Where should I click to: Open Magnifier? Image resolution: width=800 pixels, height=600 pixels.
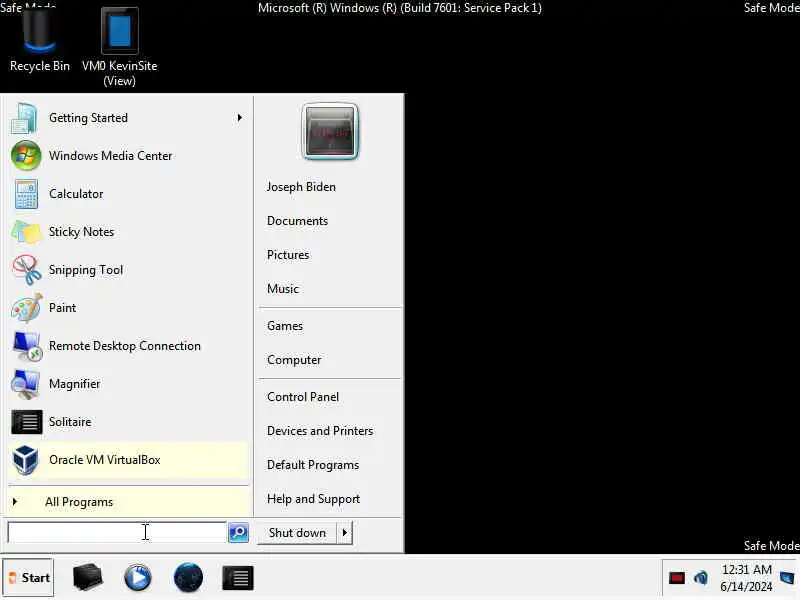click(128, 384)
